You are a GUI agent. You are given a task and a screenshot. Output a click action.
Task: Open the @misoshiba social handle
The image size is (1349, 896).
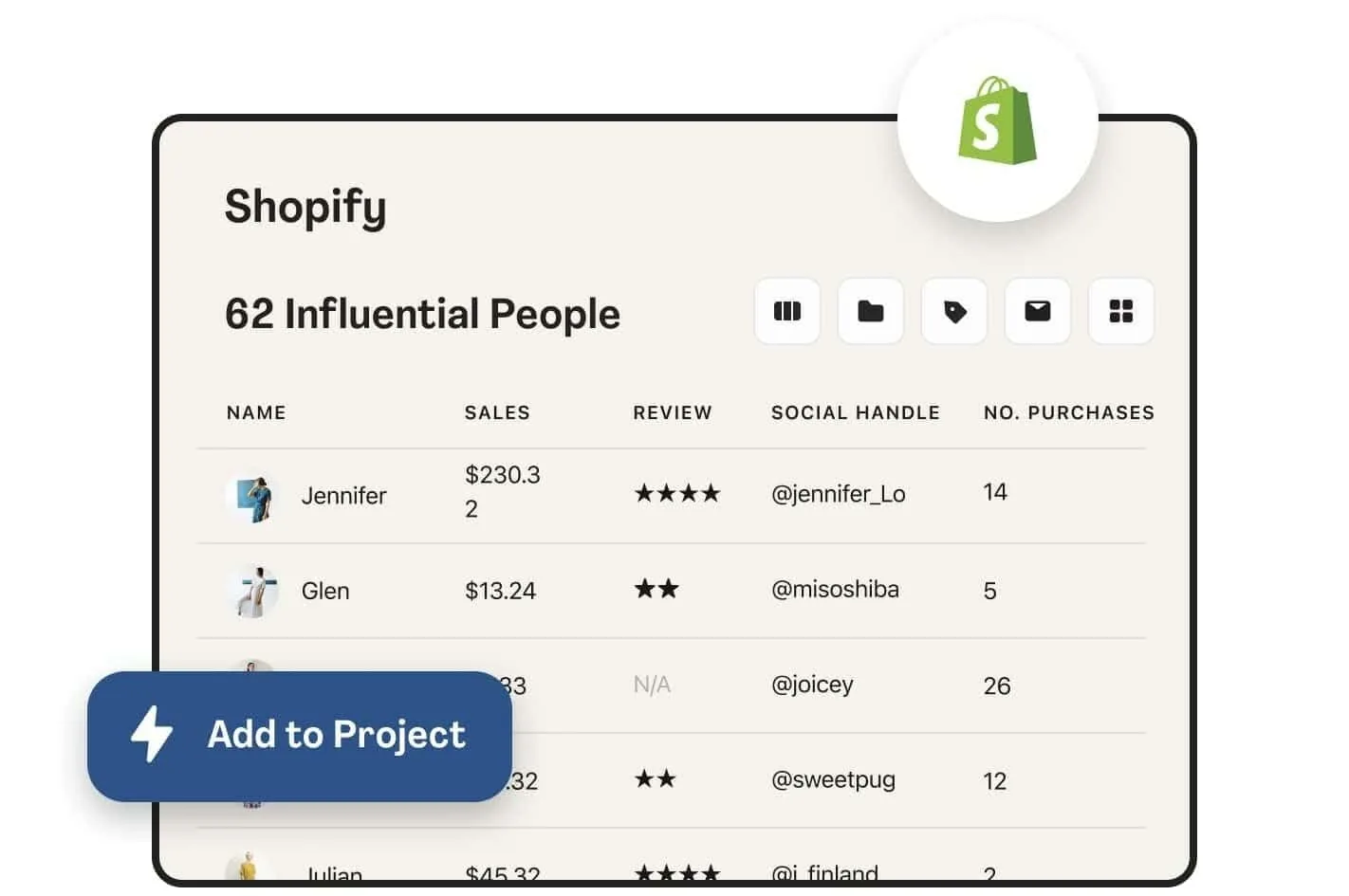(835, 590)
